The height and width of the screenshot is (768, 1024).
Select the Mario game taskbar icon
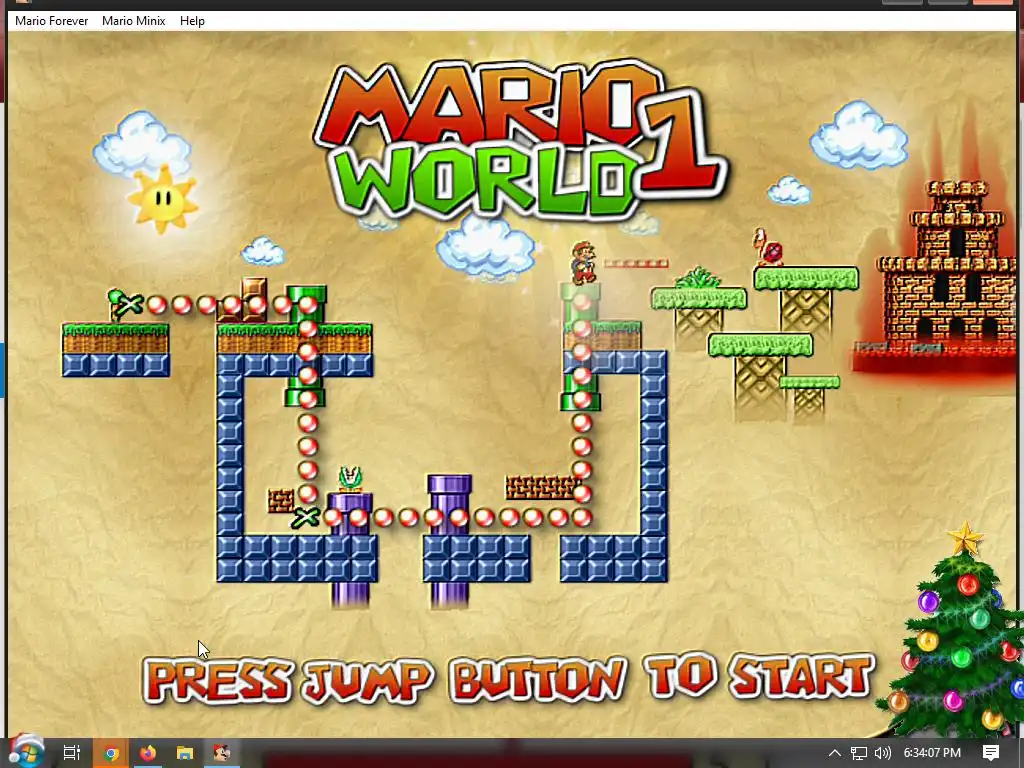222,753
